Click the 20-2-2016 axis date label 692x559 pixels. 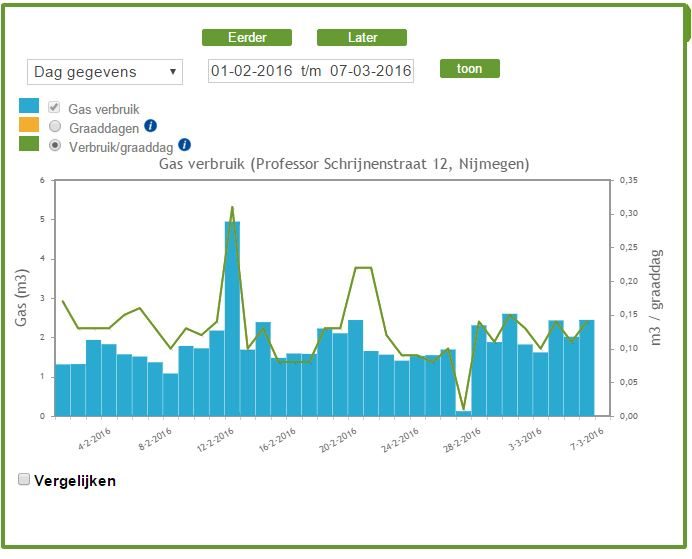(x=338, y=440)
